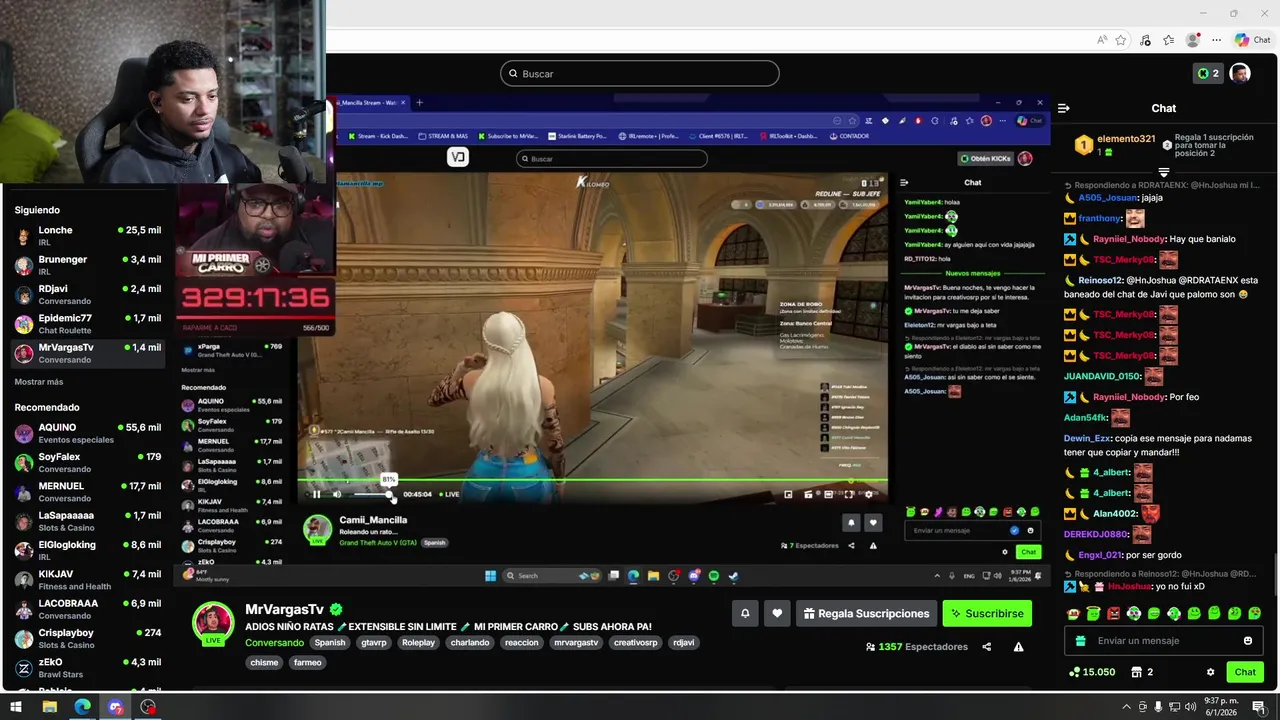Pause the embedded stream video

[316, 494]
